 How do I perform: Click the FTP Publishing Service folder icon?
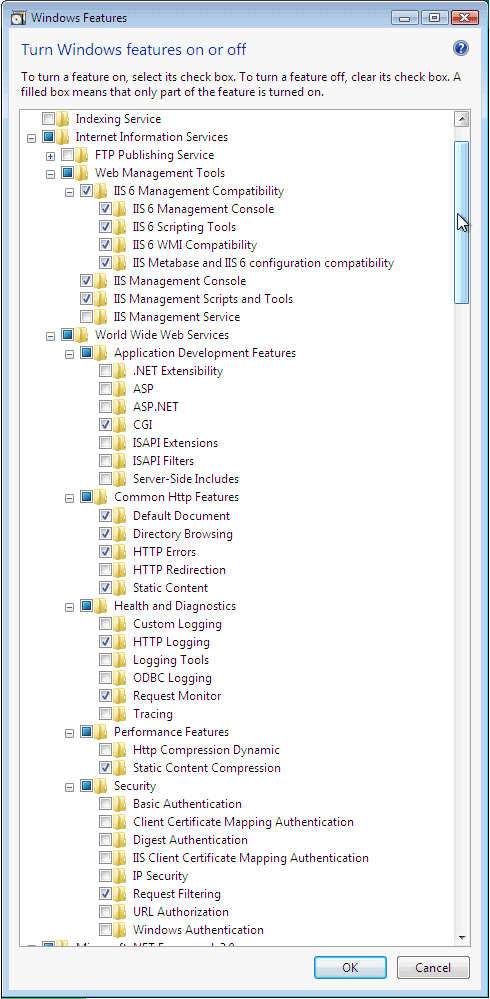(82, 155)
